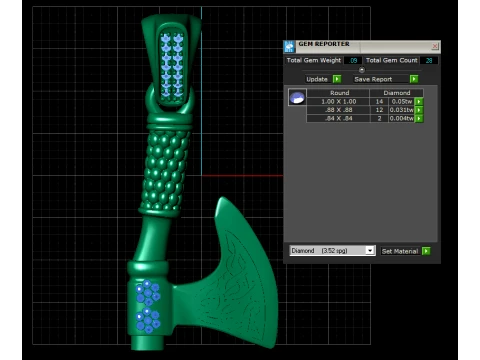
Task: Click the scaled grip of the handle
Action: (166, 170)
